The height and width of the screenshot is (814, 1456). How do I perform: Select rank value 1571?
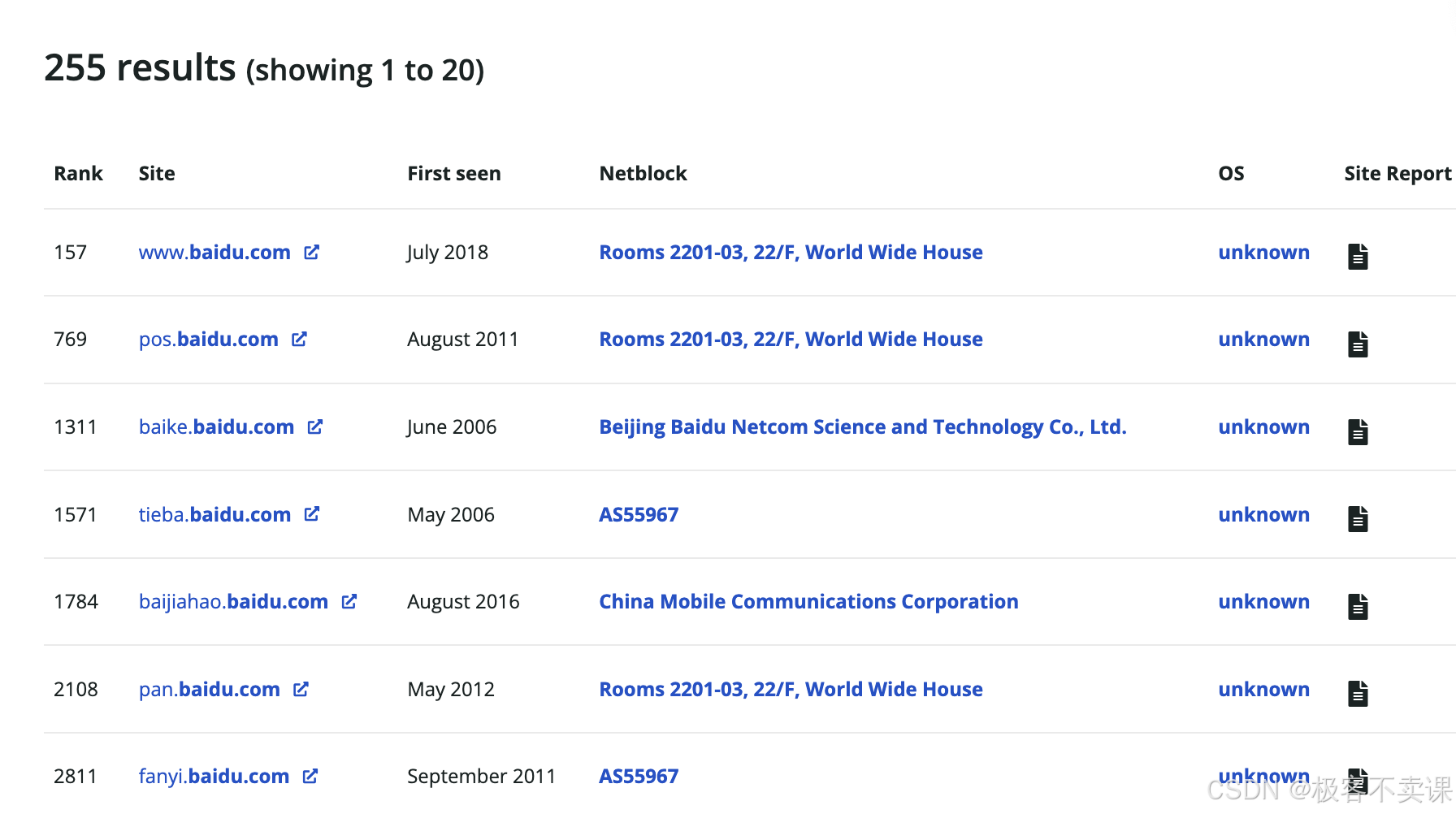pos(75,515)
